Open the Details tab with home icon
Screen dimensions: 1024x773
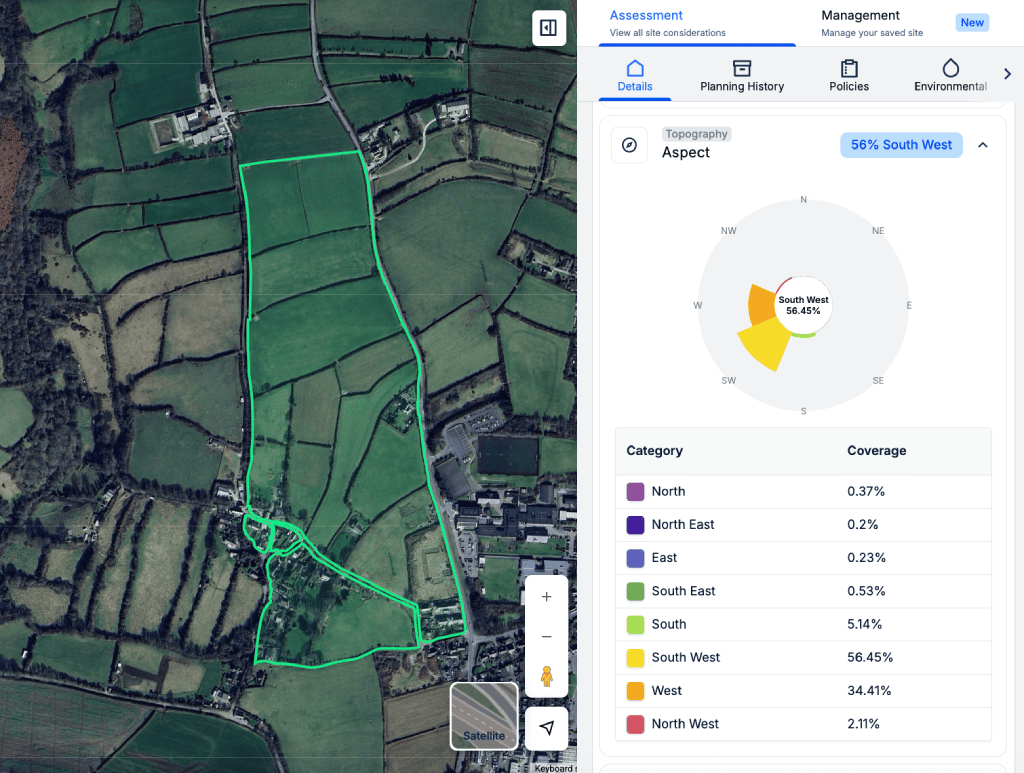click(x=634, y=76)
